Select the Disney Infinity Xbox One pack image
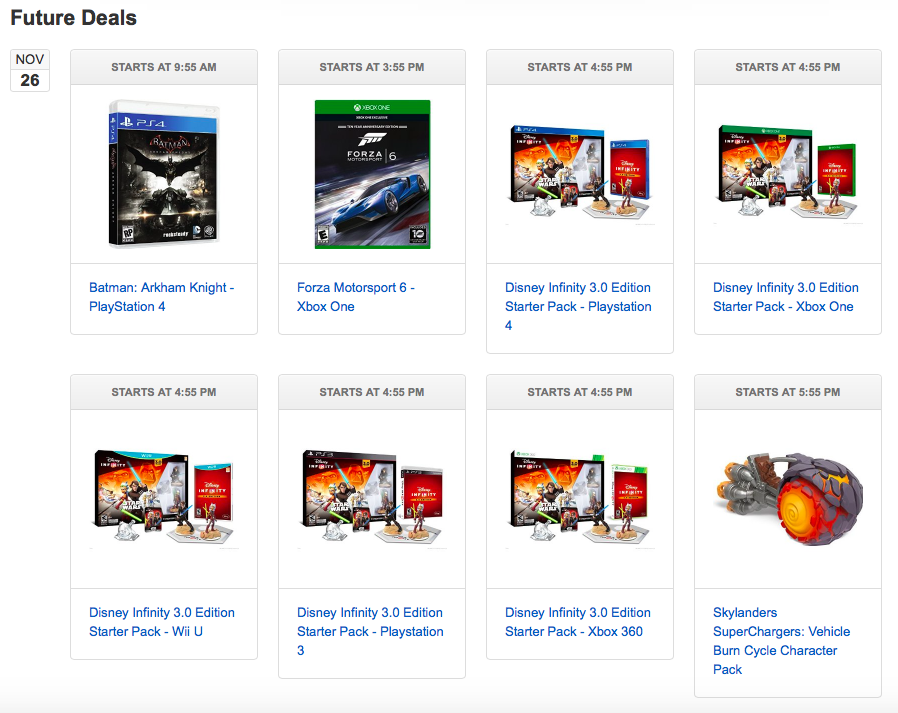The width and height of the screenshot is (898, 713). (787, 174)
